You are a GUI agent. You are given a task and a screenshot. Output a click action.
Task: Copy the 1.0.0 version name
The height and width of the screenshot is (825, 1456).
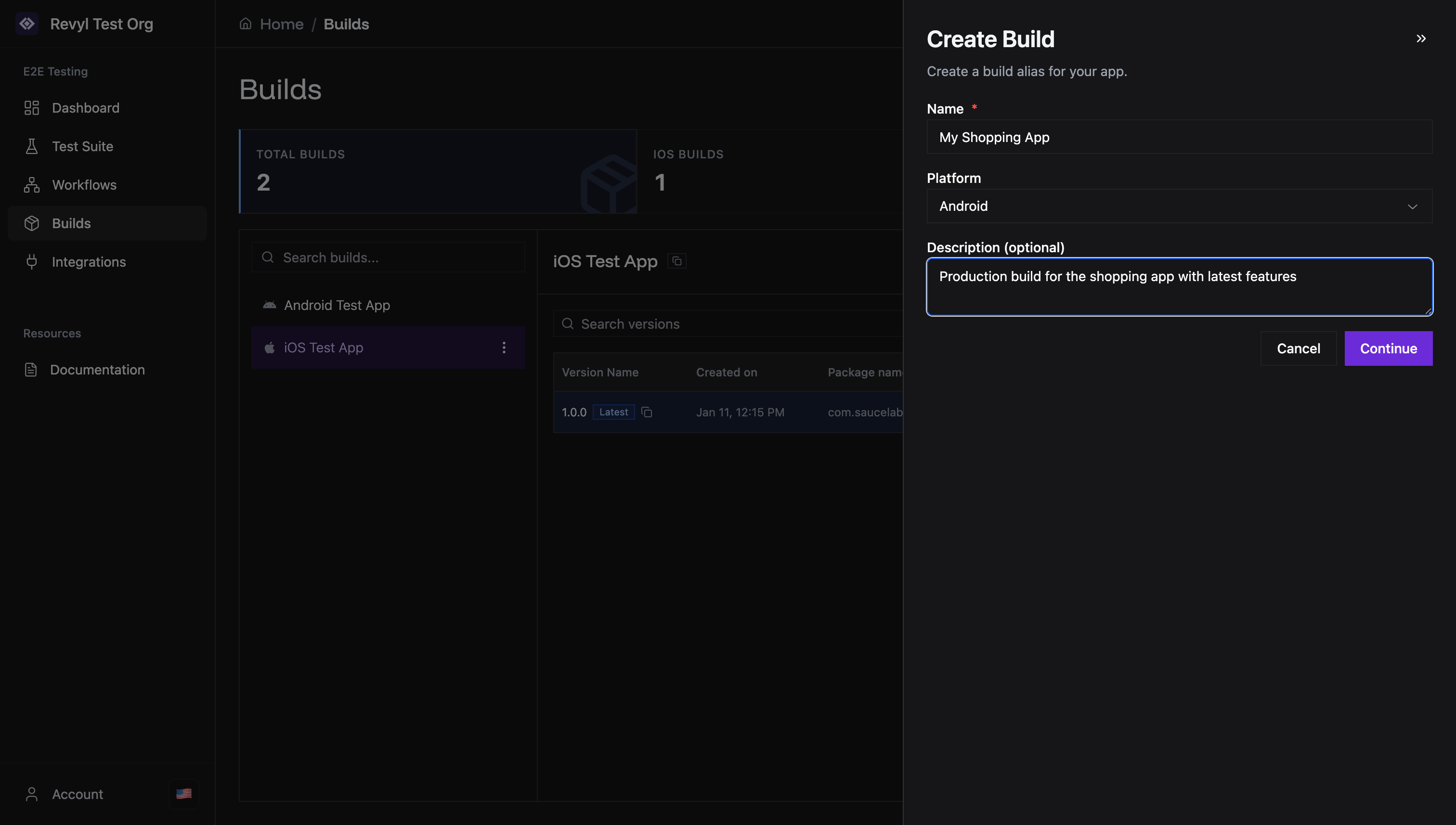pos(647,412)
